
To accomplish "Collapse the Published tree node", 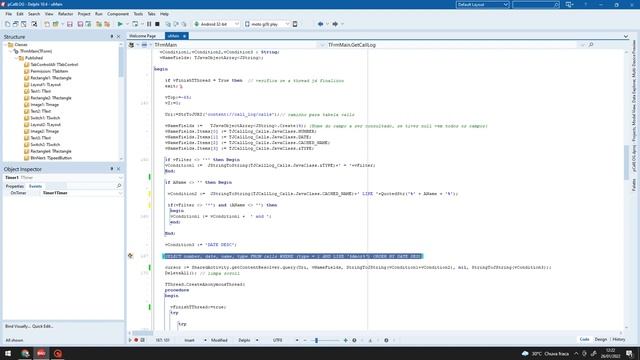I will (x=17, y=58).
